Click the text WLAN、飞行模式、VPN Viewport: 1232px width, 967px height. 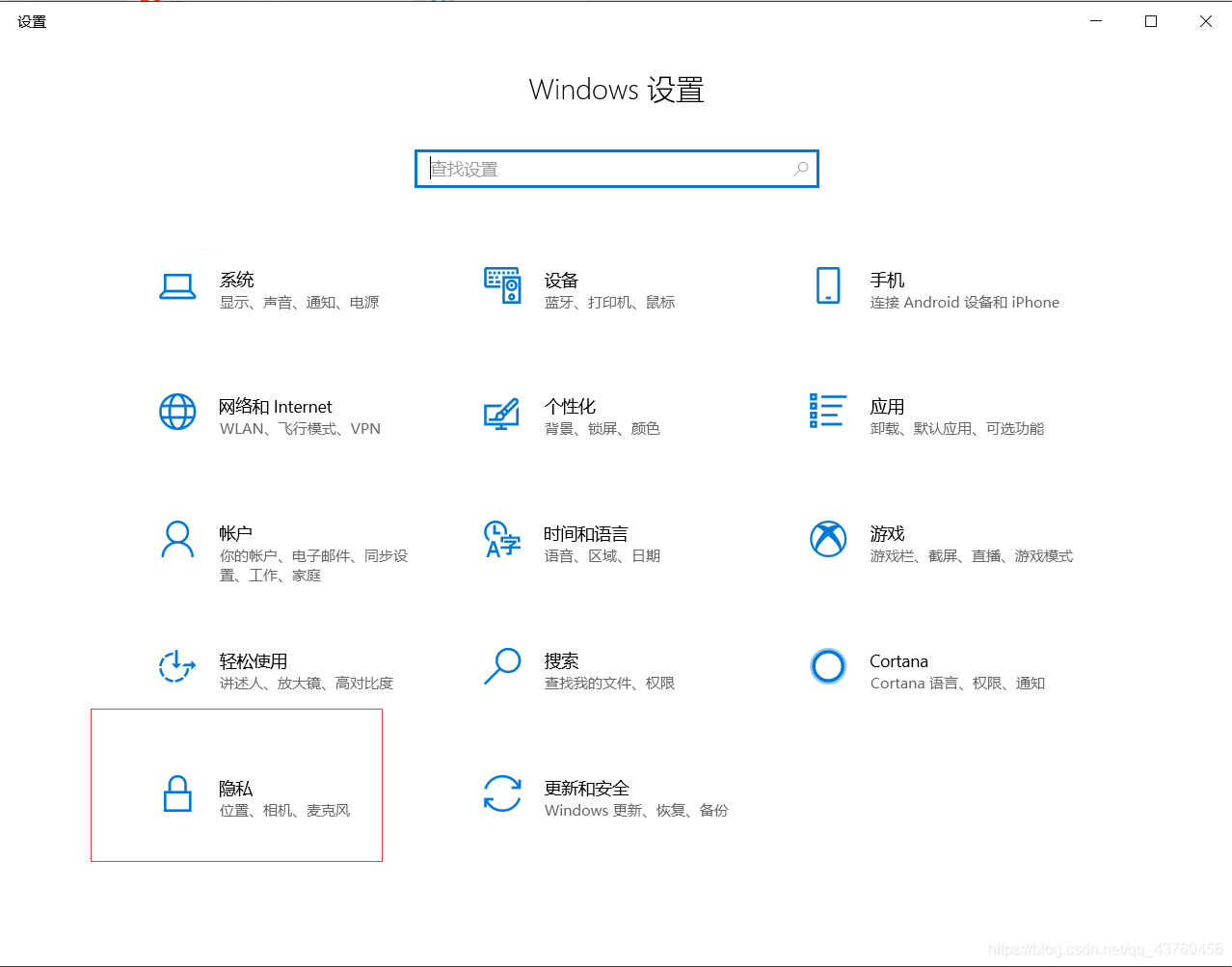click(300, 429)
